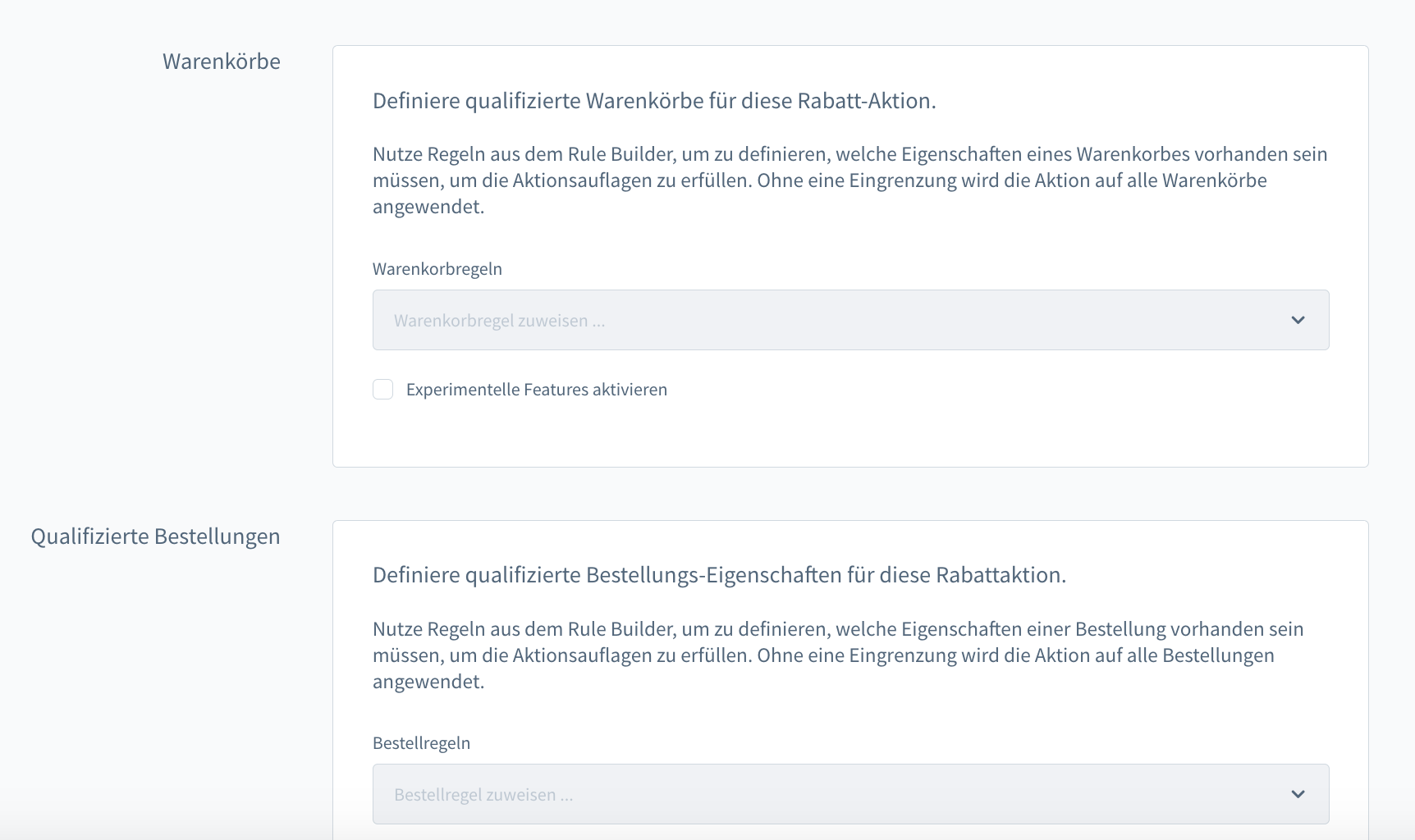Select the 'Warenkörbe' section title

point(222,62)
